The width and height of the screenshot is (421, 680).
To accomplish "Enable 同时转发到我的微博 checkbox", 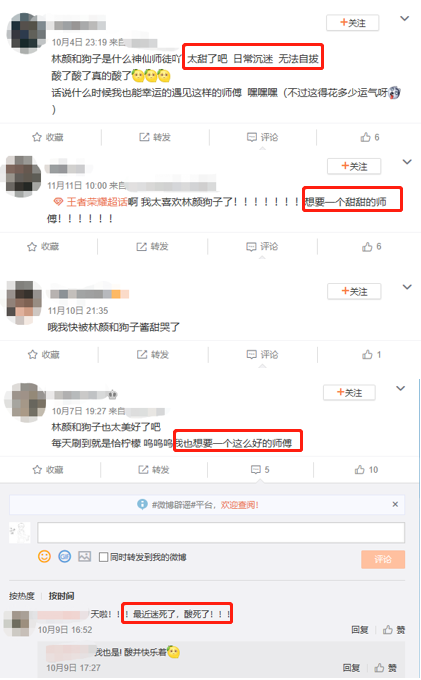I will (103, 557).
